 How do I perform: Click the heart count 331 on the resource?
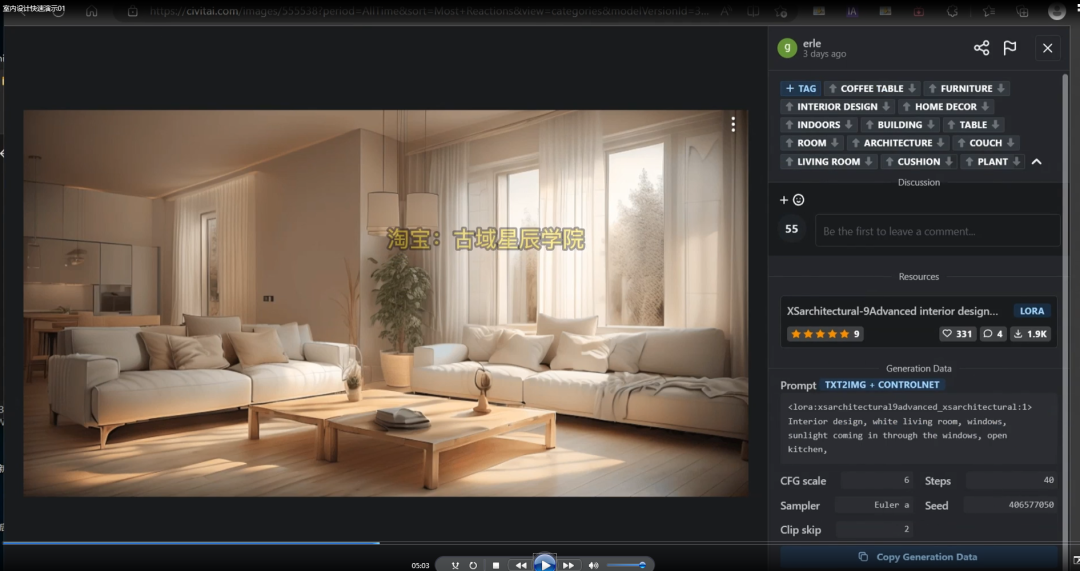[957, 334]
